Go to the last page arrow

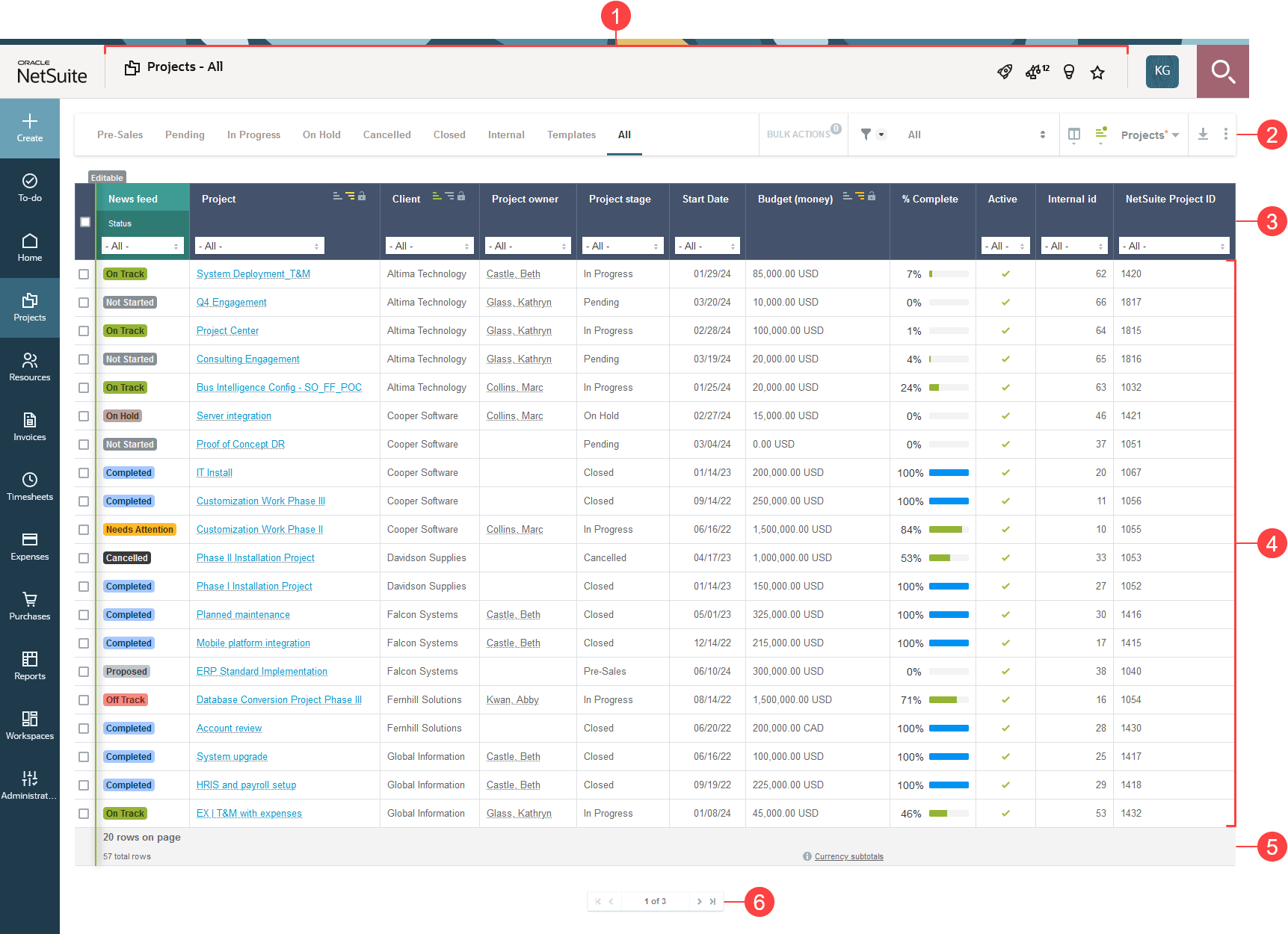click(712, 901)
